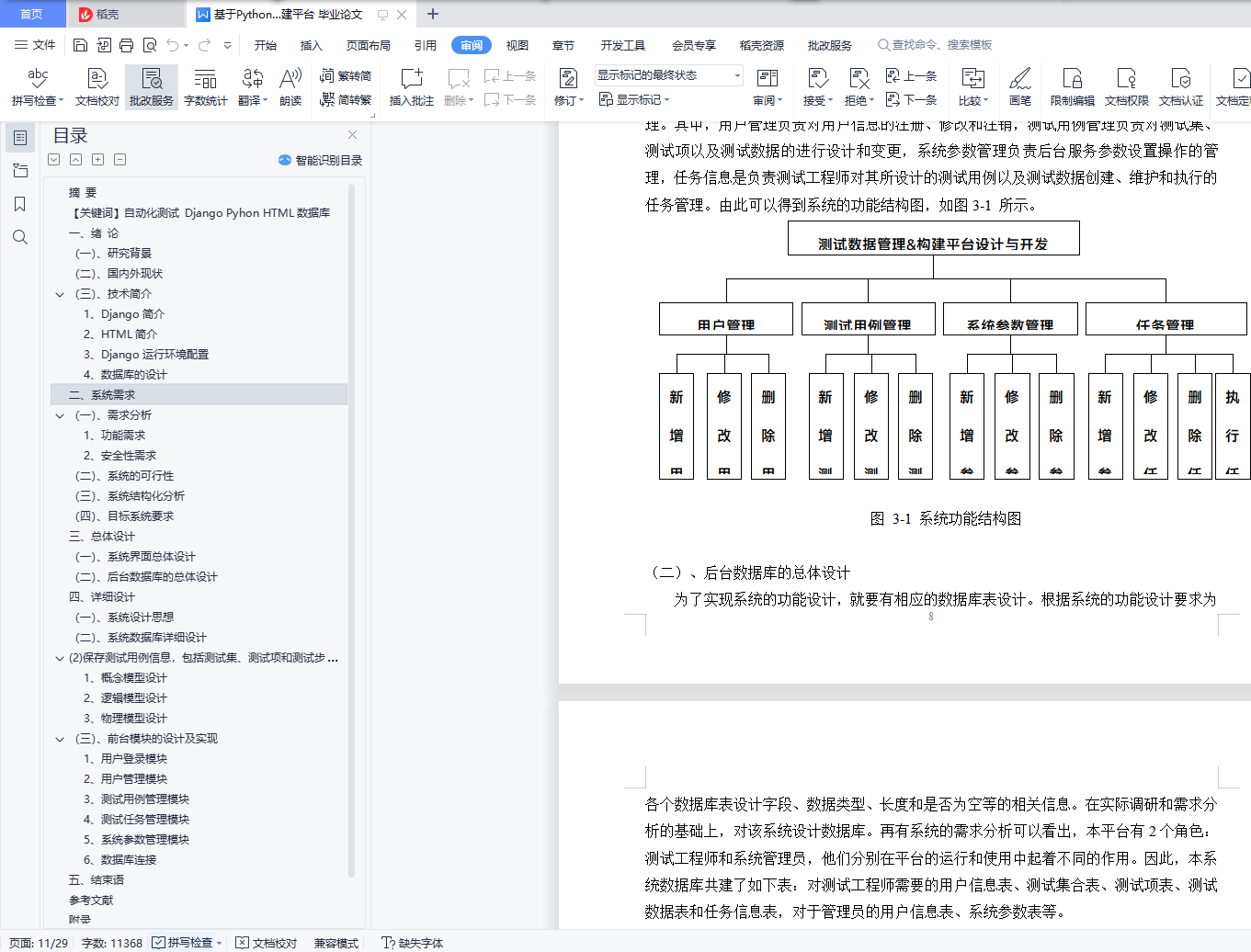The image size is (1251, 952).
Task: Click the redo arrow icon
Action: (204, 45)
